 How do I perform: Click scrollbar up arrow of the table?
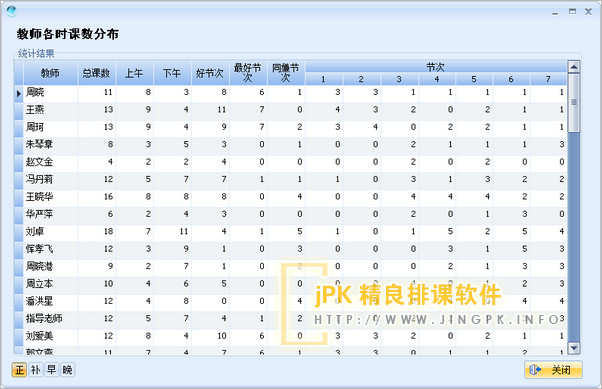point(574,67)
